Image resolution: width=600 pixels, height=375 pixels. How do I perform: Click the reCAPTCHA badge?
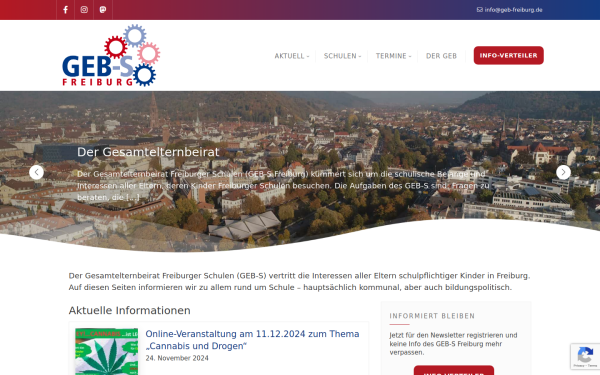pyautogui.click(x=585, y=357)
